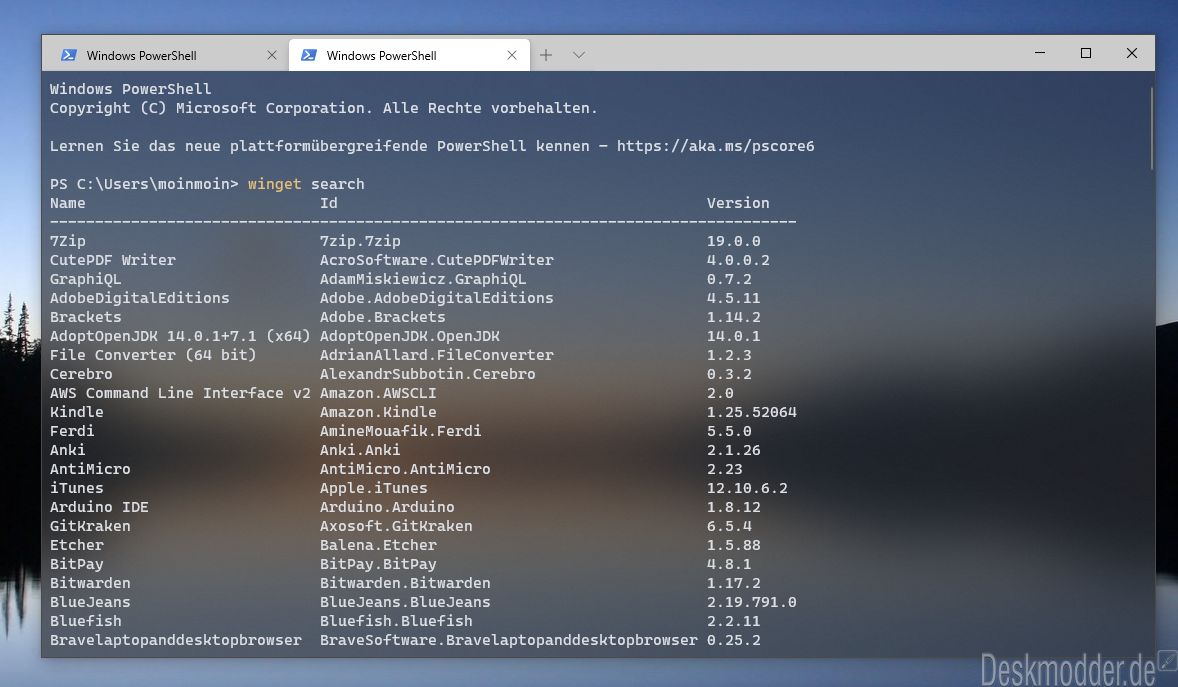Viewport: 1178px width, 687px height.
Task: Click the PowerShell icon on first tab
Action: tap(69, 55)
